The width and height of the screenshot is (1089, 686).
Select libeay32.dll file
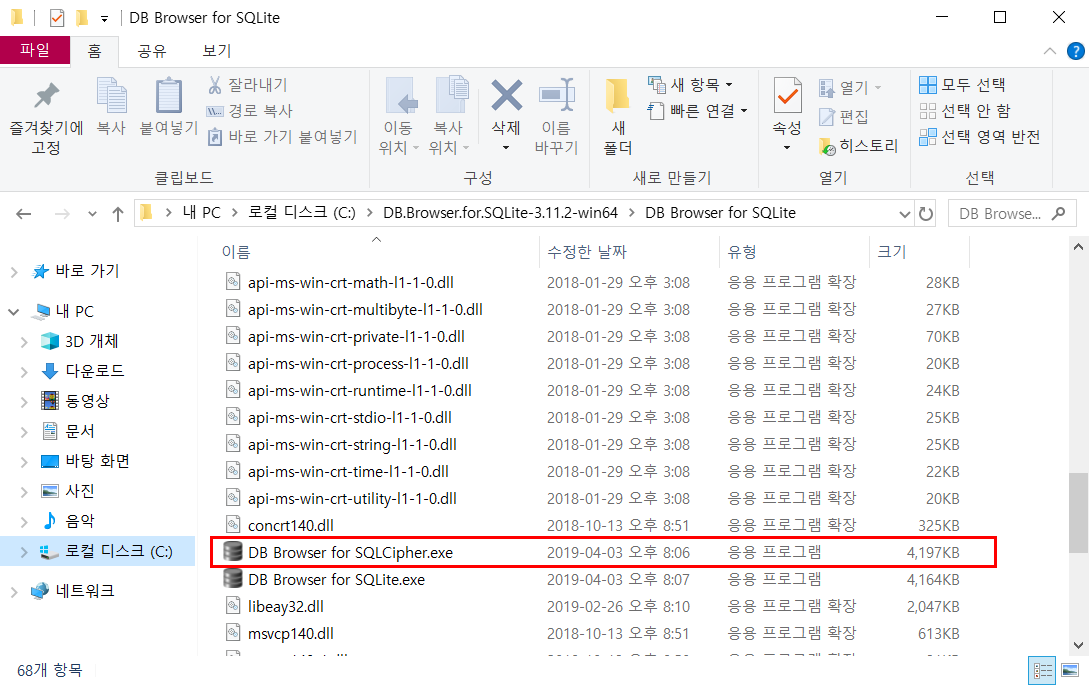tap(285, 607)
